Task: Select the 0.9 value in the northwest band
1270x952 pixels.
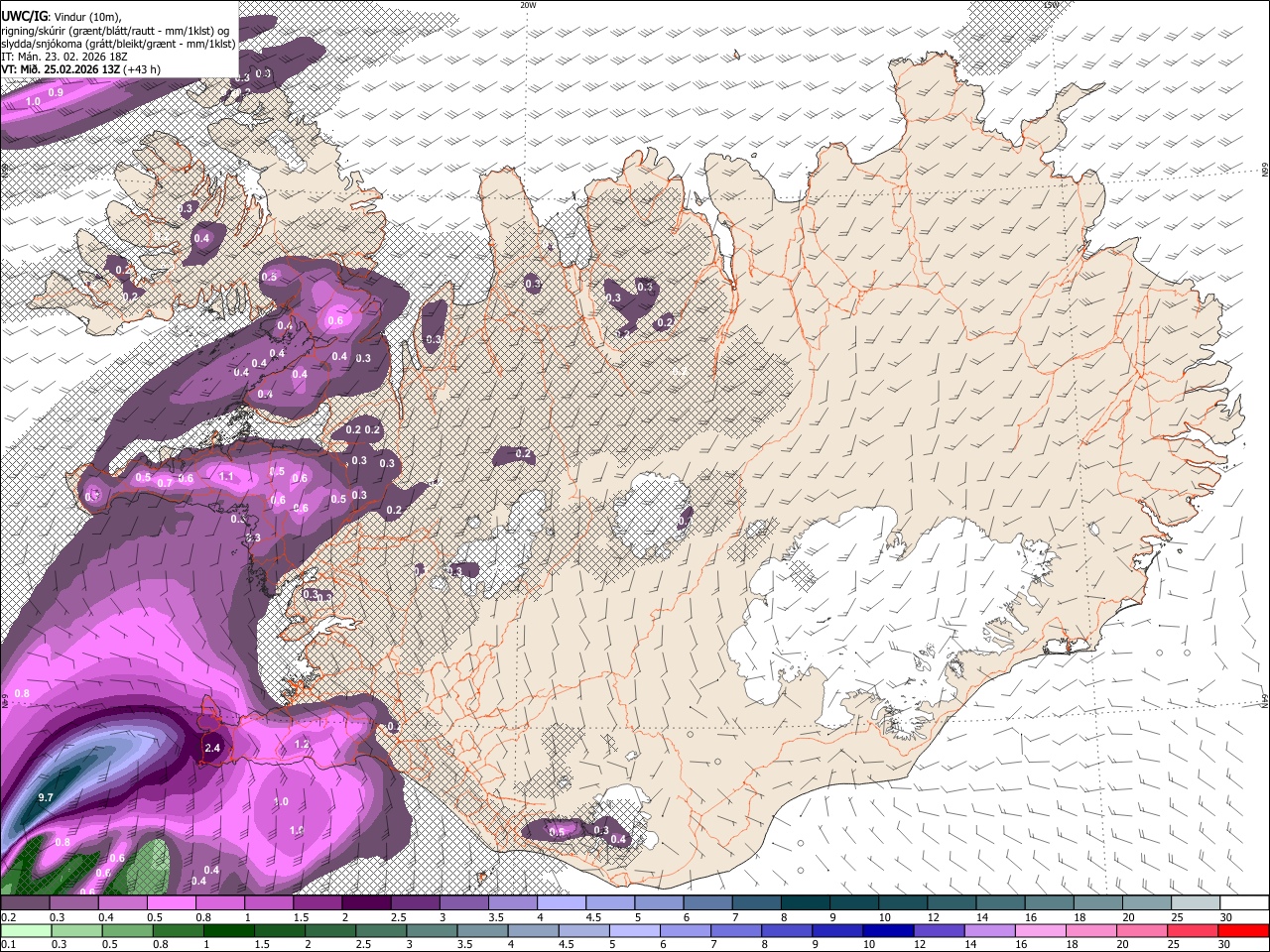Action: [56, 92]
